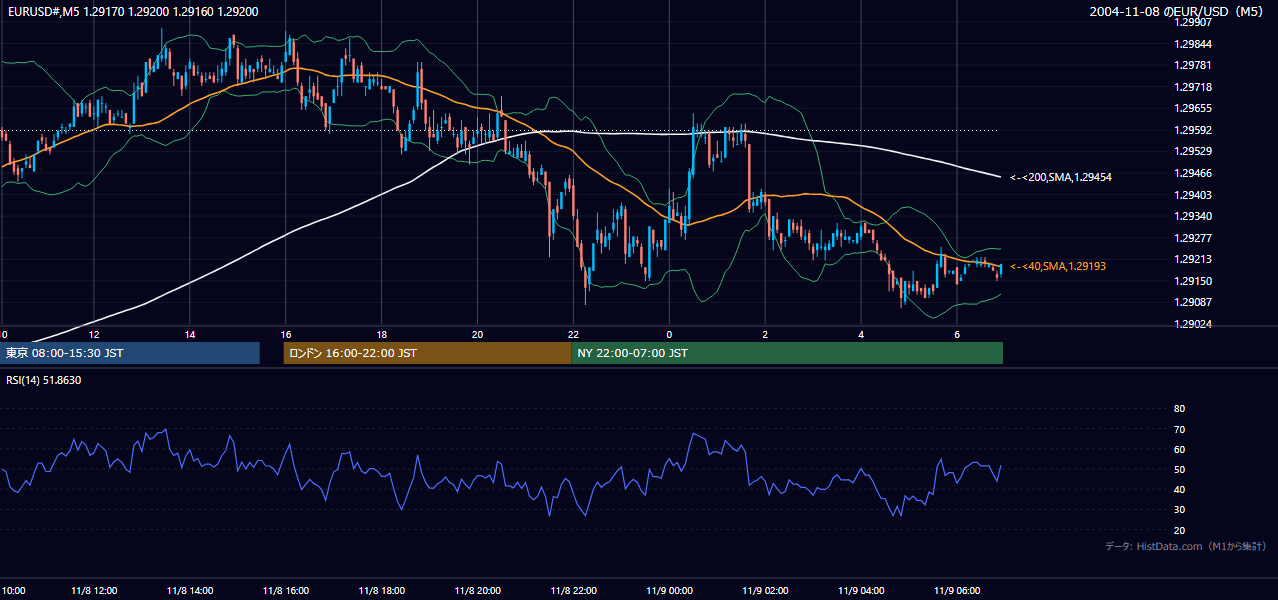Click hour label 12 under the price chart
The image size is (1278, 600).
click(x=94, y=334)
